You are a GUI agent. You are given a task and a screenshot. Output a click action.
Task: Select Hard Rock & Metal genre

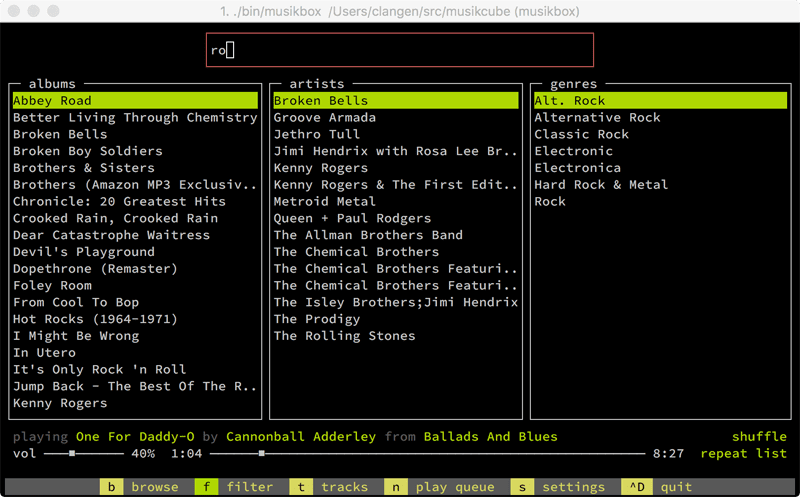(601, 185)
